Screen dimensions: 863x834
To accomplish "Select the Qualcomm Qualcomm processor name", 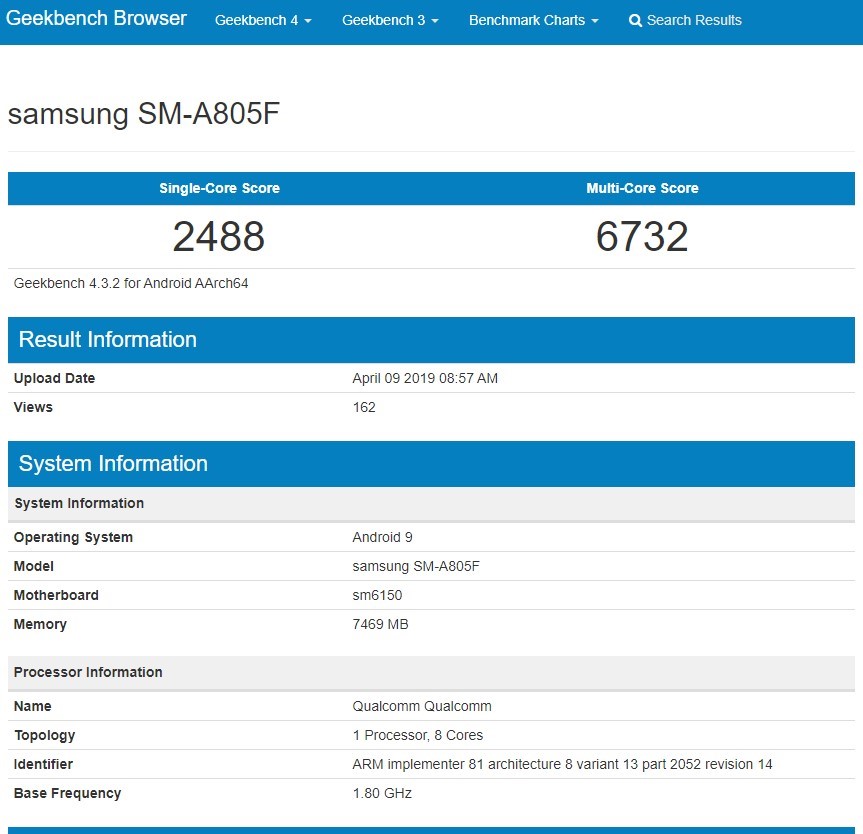I will tap(422, 706).
